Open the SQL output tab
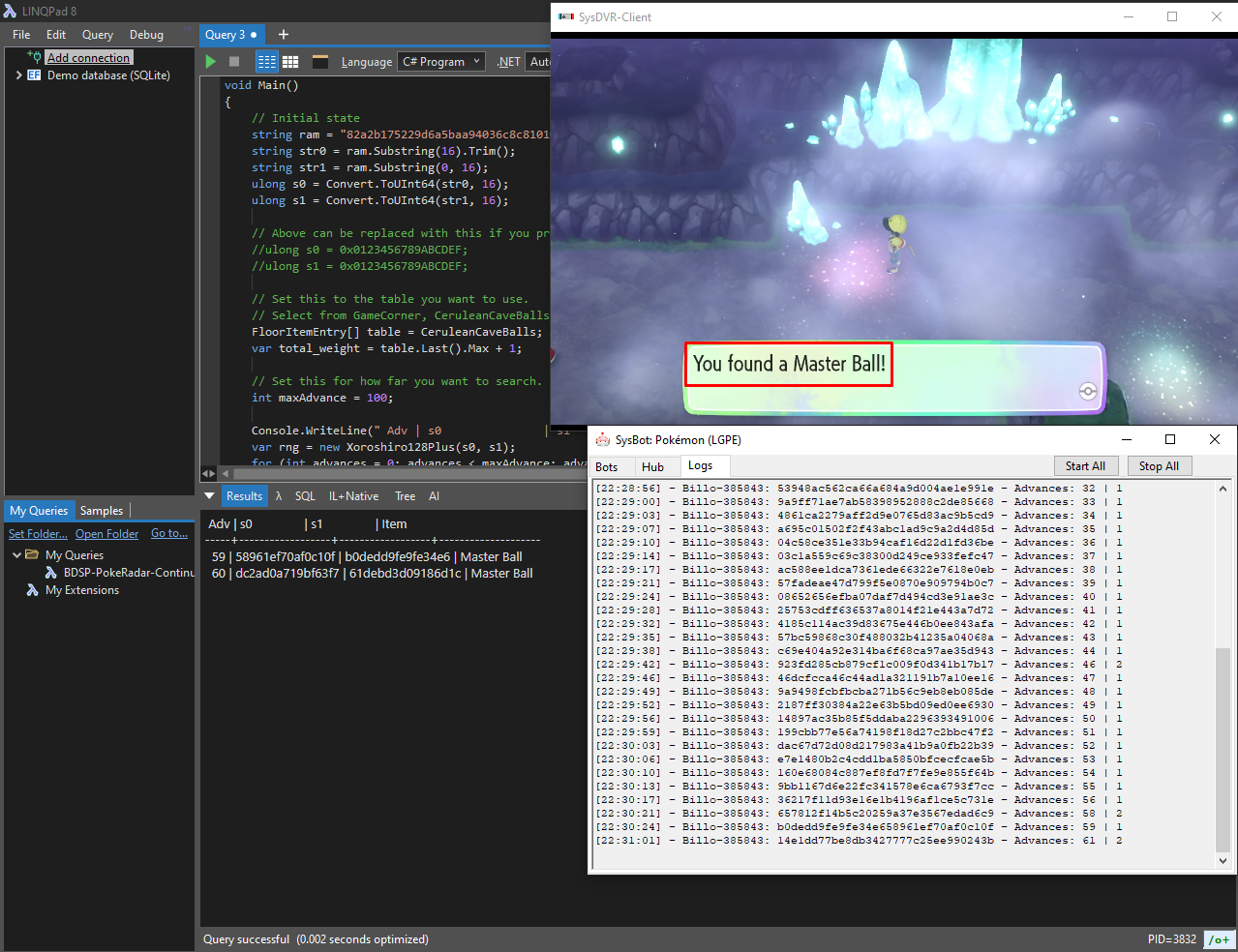The width and height of the screenshot is (1238, 952). pos(305,495)
